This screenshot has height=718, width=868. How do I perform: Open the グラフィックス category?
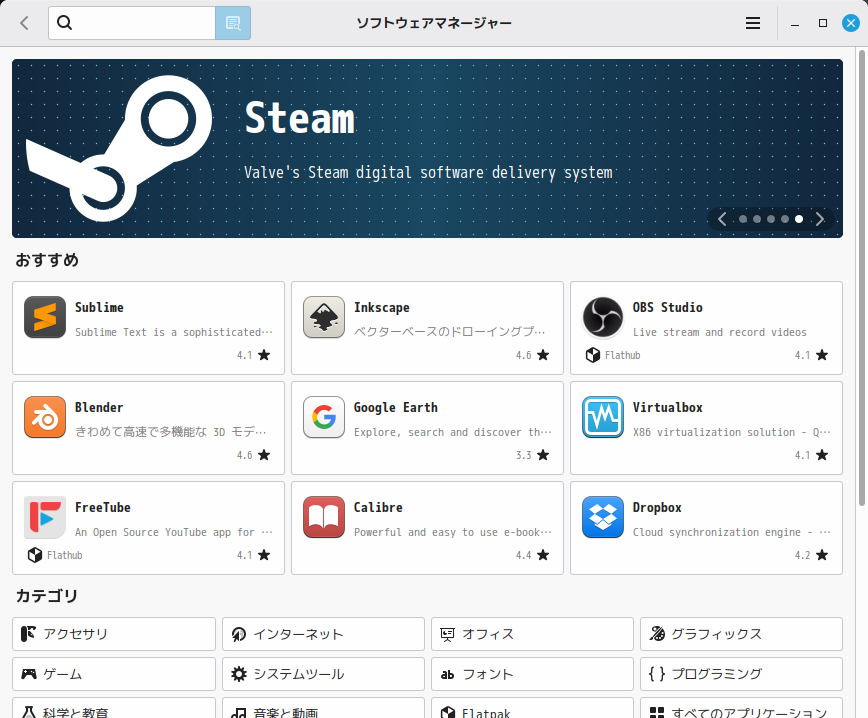740,633
